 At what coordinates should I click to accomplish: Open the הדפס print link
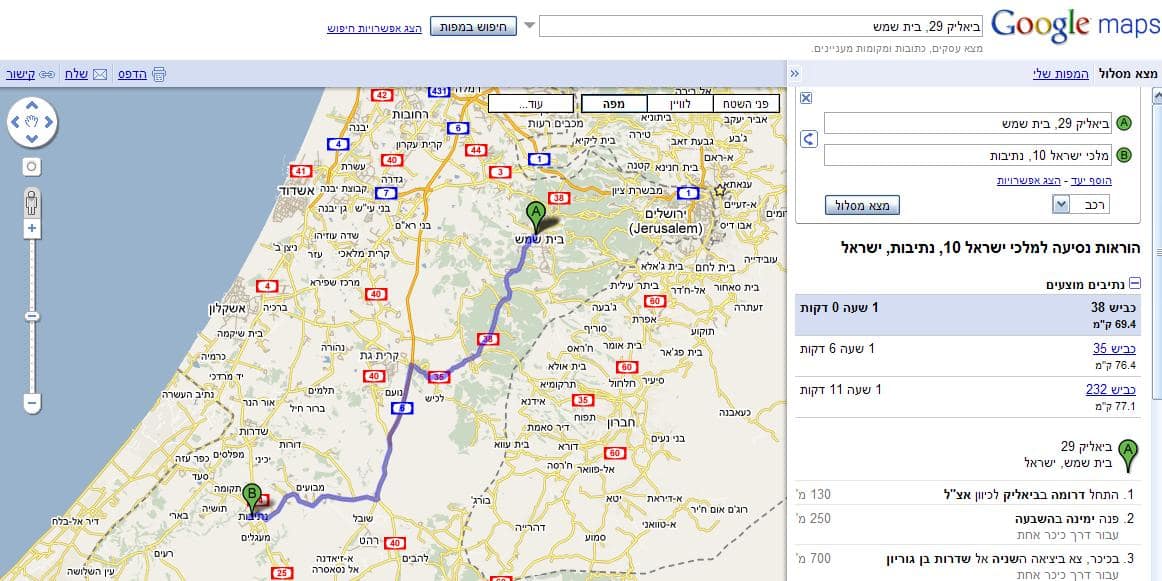tap(133, 74)
